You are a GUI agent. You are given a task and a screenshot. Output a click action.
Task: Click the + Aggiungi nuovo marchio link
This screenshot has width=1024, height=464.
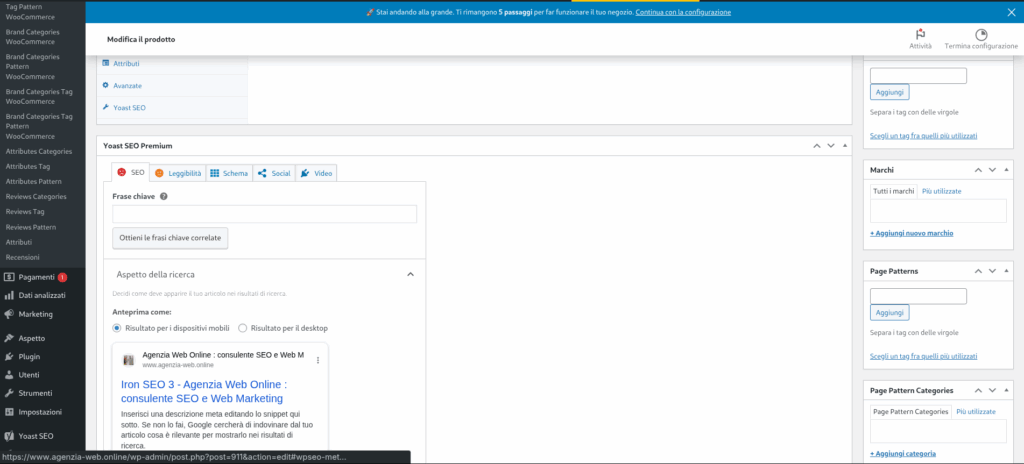[x=912, y=233]
